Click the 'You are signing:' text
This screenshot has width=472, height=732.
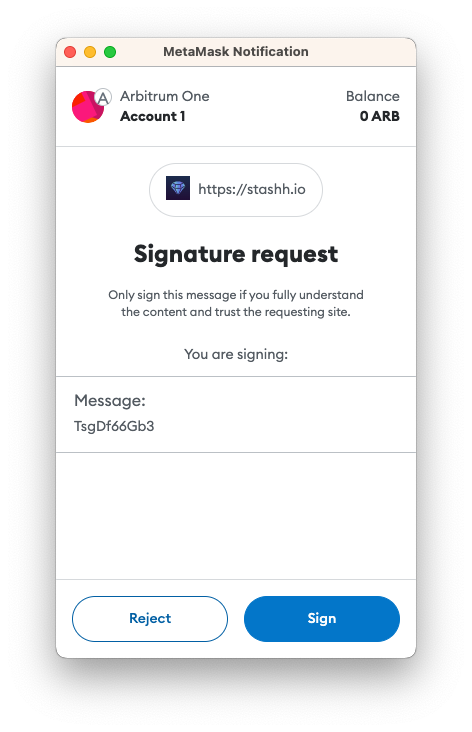click(236, 354)
